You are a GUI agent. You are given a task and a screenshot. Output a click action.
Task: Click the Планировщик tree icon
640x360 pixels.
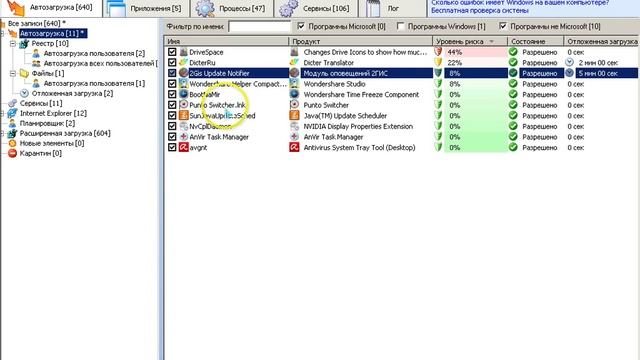pyautogui.click(x=12, y=123)
